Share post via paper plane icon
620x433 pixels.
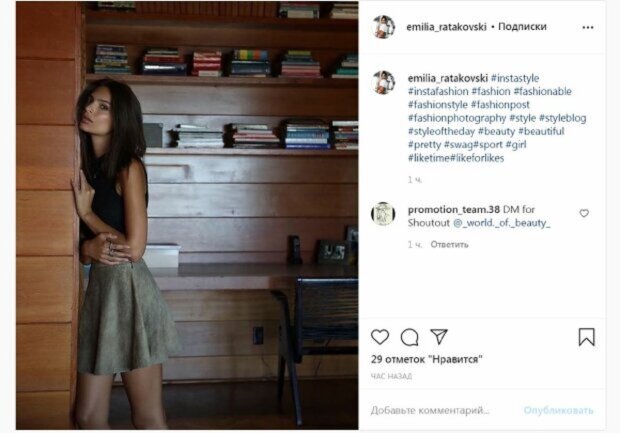click(x=439, y=337)
